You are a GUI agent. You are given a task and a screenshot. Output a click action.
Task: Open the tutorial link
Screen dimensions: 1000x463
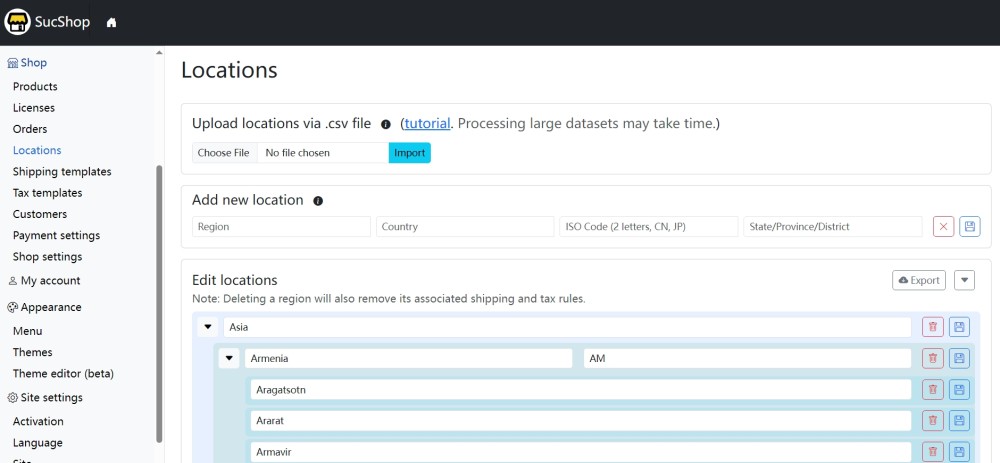[427, 124]
